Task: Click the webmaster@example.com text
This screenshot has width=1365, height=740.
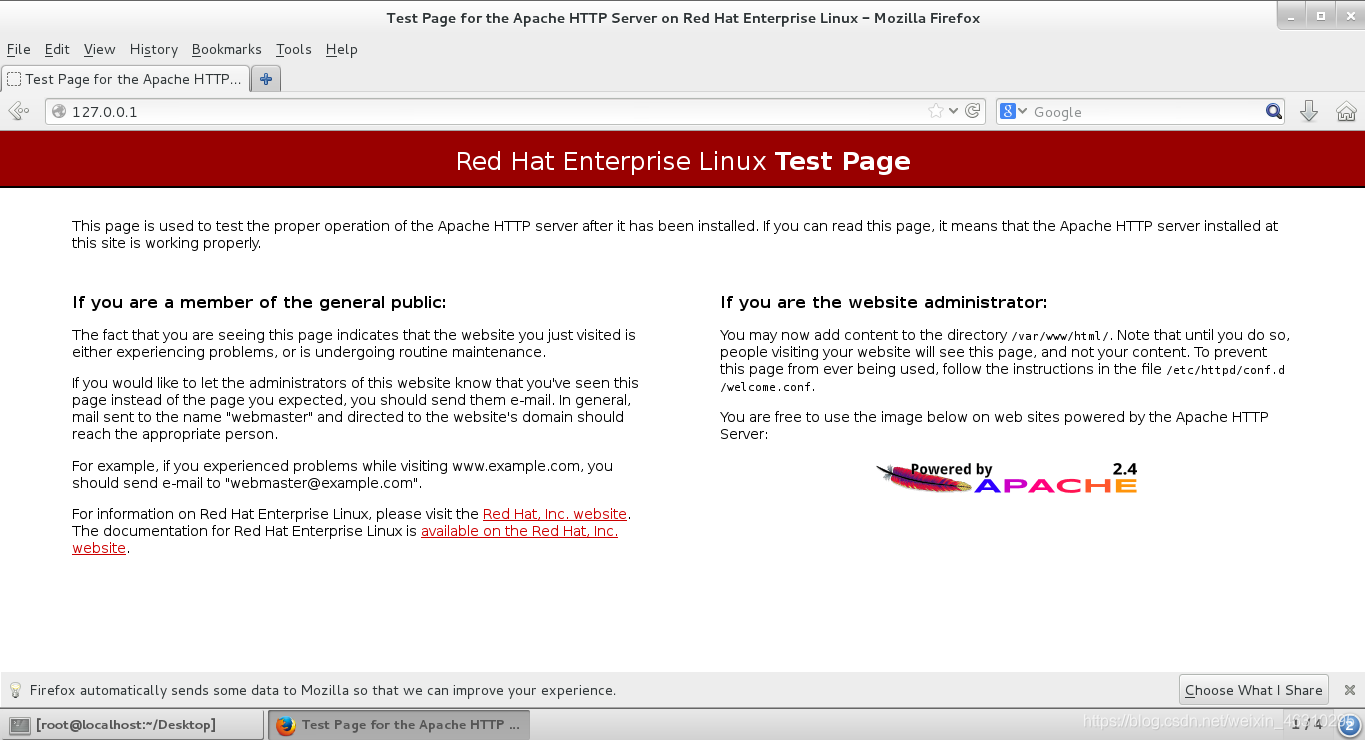Action: [320, 483]
